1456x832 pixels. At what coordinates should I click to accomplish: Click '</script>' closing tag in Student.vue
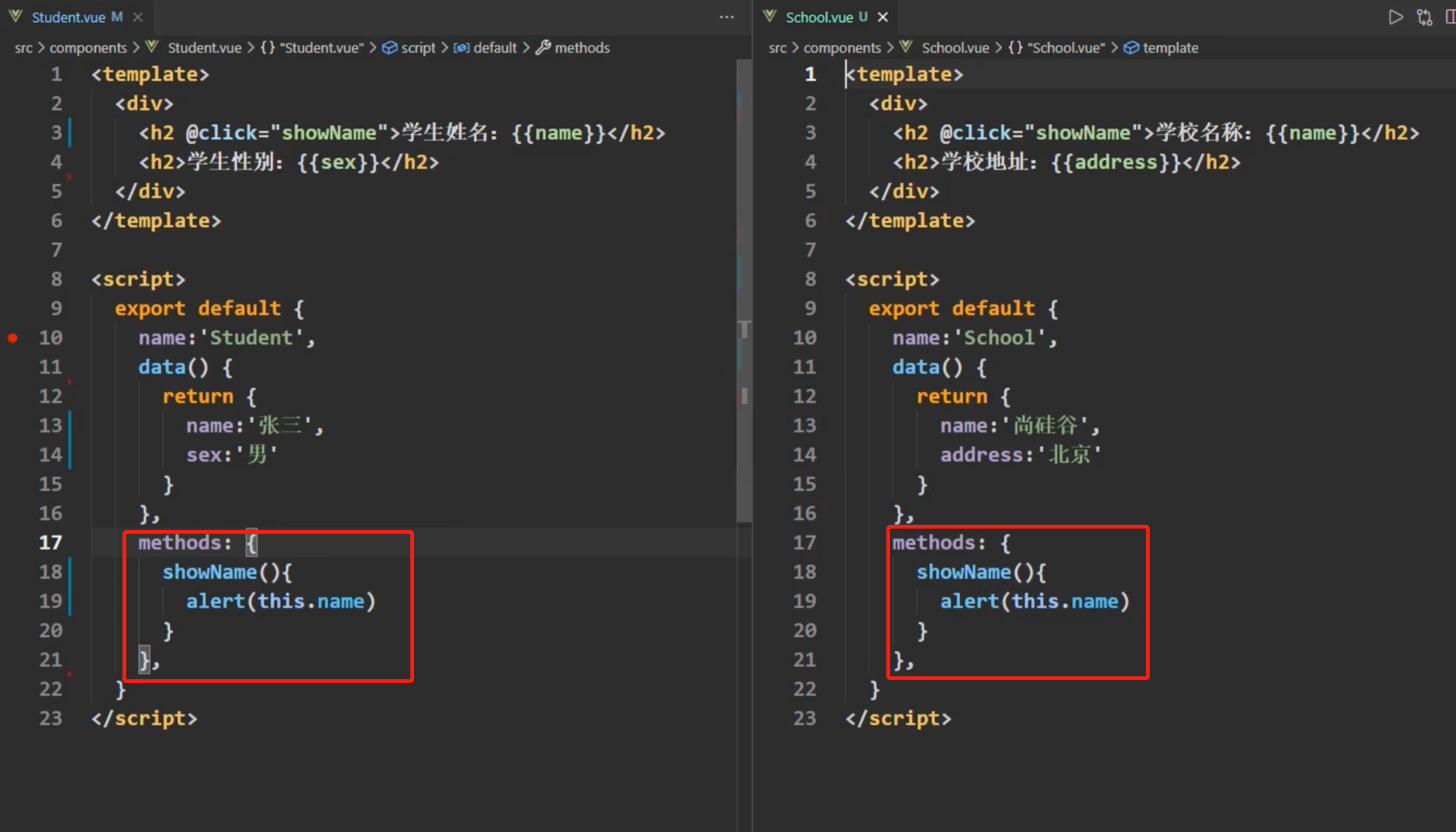[x=145, y=718]
